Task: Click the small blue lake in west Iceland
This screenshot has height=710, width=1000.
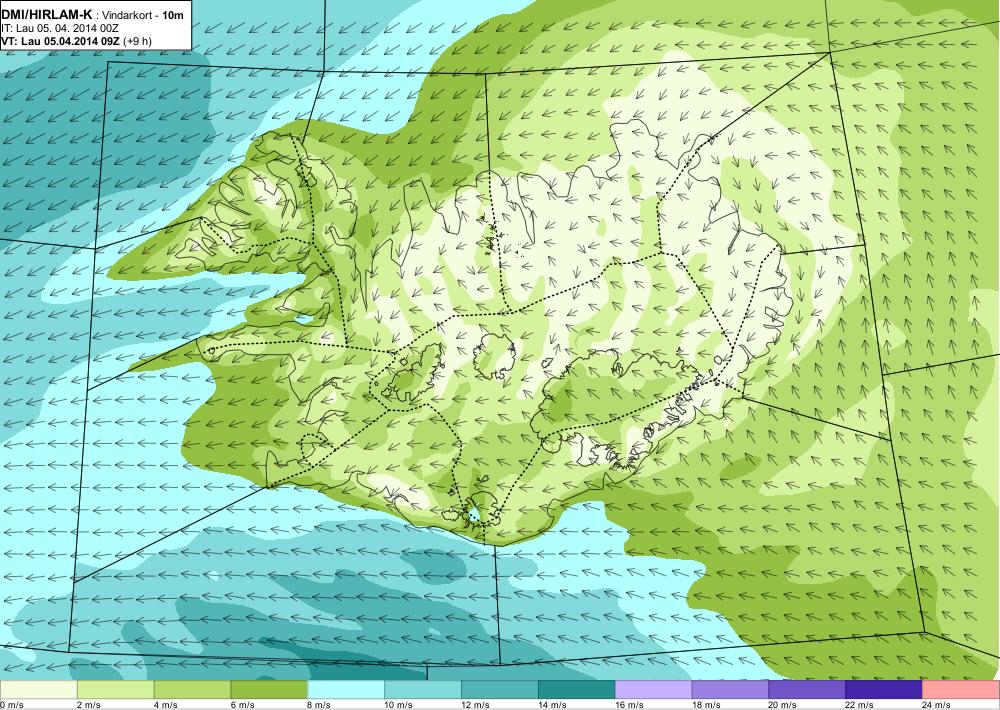Action: click(x=304, y=318)
